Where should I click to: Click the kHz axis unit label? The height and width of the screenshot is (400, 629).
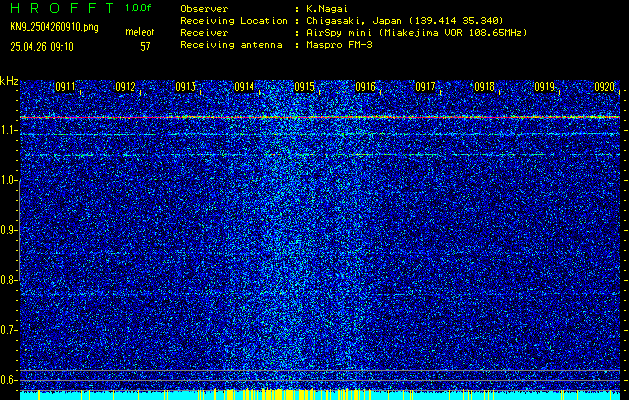click(x=9, y=81)
